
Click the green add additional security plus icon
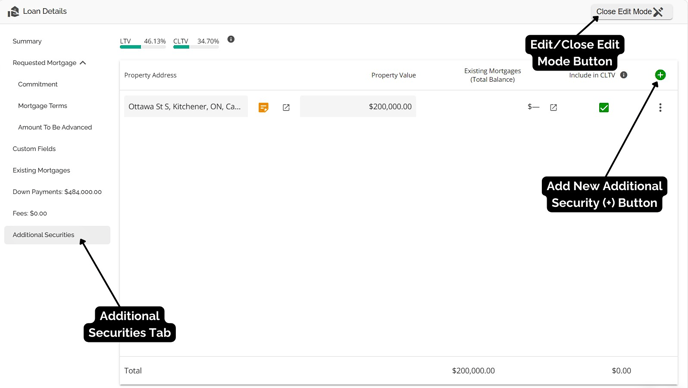(x=660, y=75)
